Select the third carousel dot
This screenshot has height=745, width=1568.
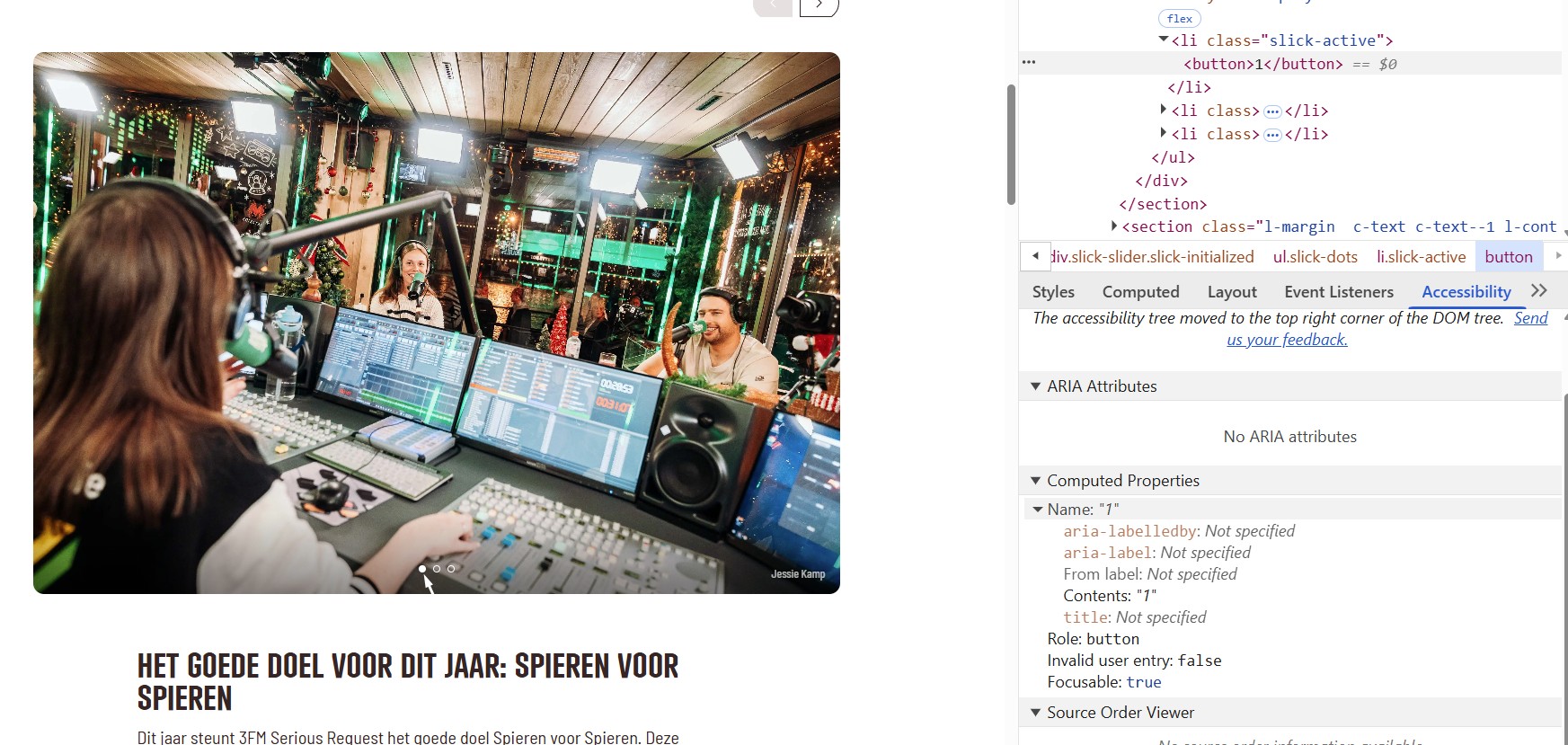click(x=451, y=569)
